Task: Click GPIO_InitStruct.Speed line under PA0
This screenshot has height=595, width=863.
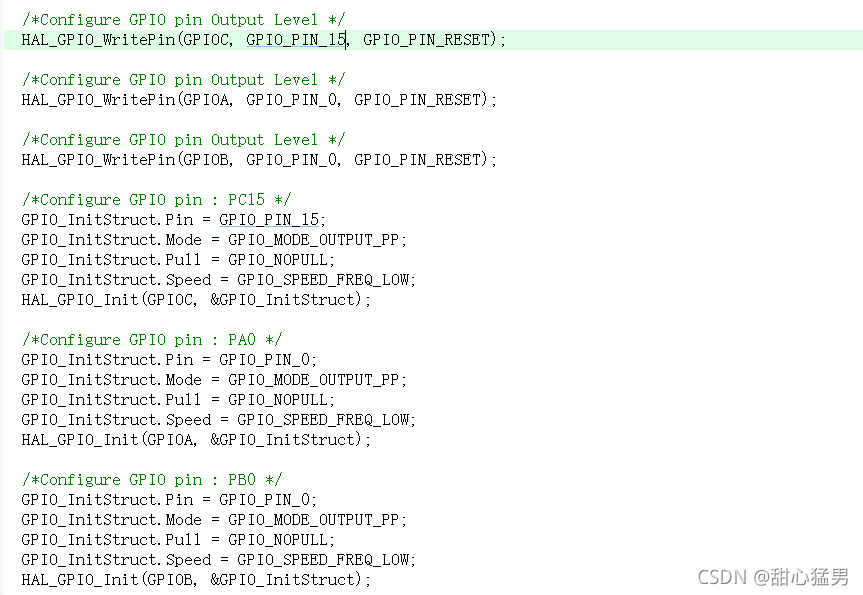Action: (219, 419)
